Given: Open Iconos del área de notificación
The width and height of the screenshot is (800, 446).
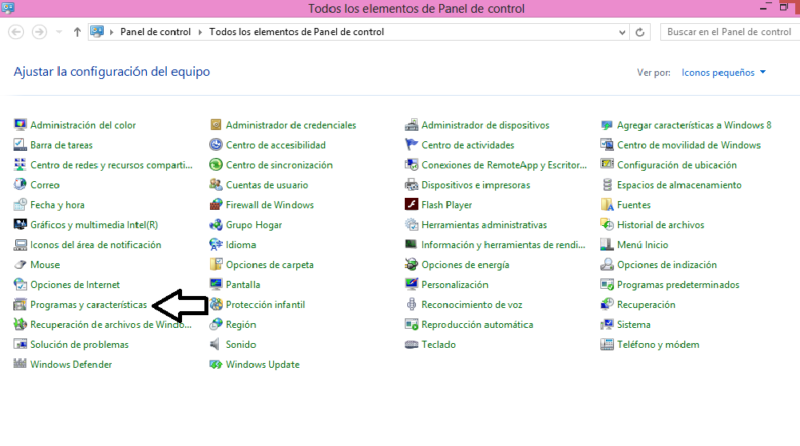Looking at the screenshot, I should (95, 244).
